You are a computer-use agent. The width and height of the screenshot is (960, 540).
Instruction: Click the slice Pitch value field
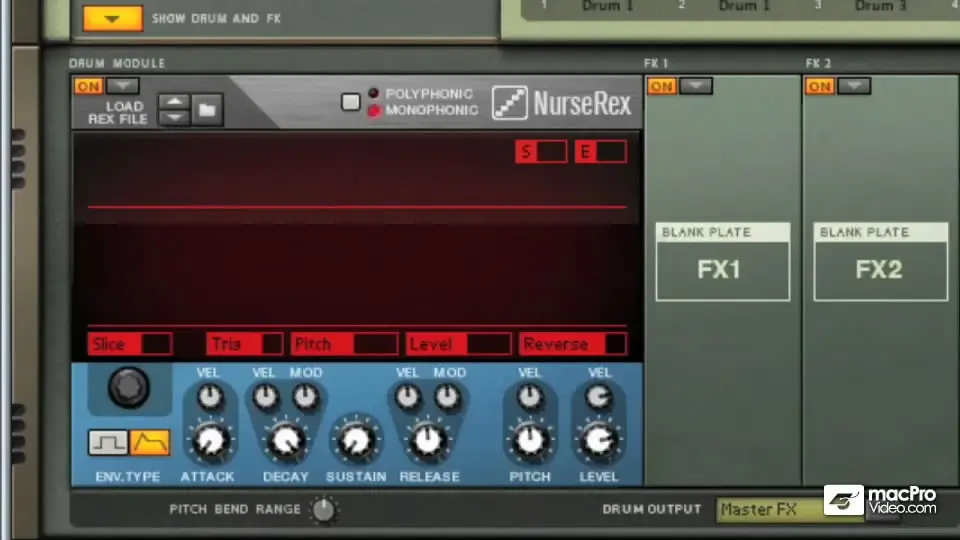tap(345, 344)
